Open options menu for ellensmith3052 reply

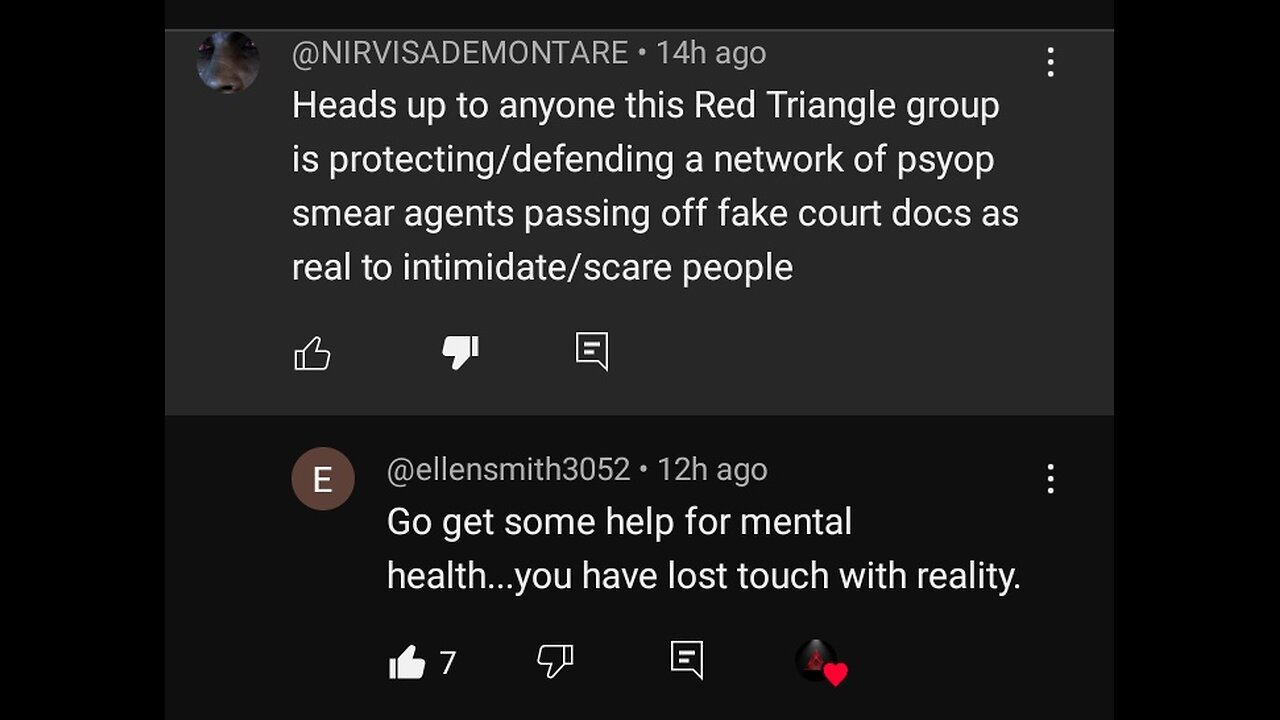(1050, 479)
